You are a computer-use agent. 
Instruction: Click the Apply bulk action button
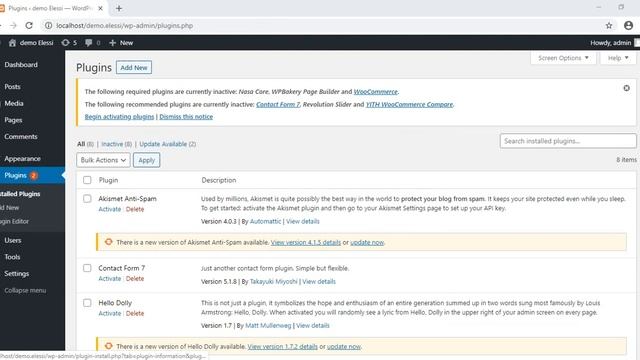tap(147, 160)
